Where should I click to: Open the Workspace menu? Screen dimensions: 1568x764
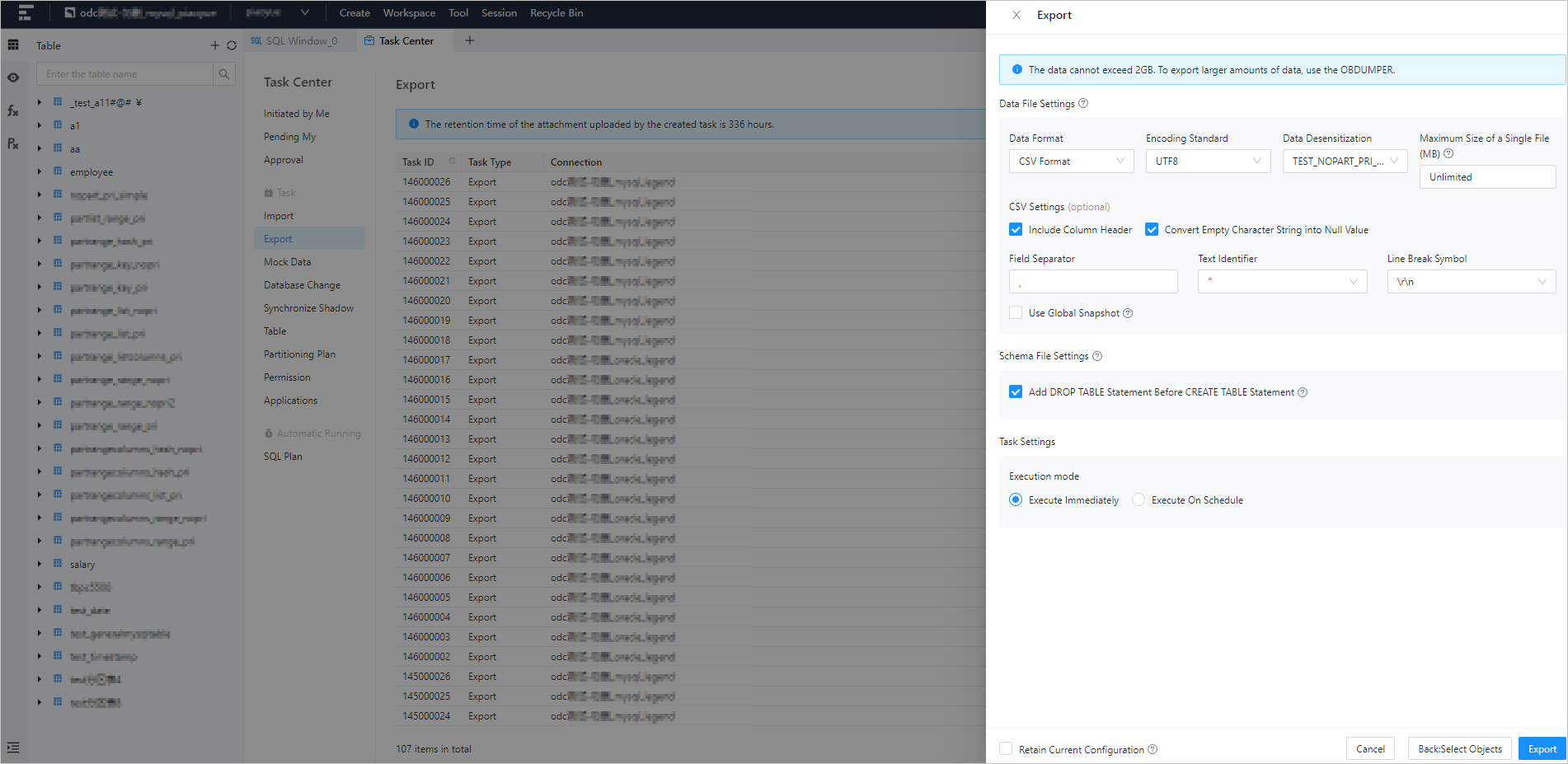coord(409,13)
